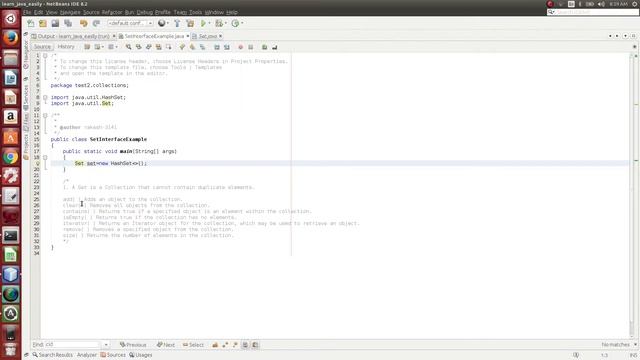This screenshot has width=640, height=360.
Task: Click the quick search box at top right
Action: (x=593, y=12)
